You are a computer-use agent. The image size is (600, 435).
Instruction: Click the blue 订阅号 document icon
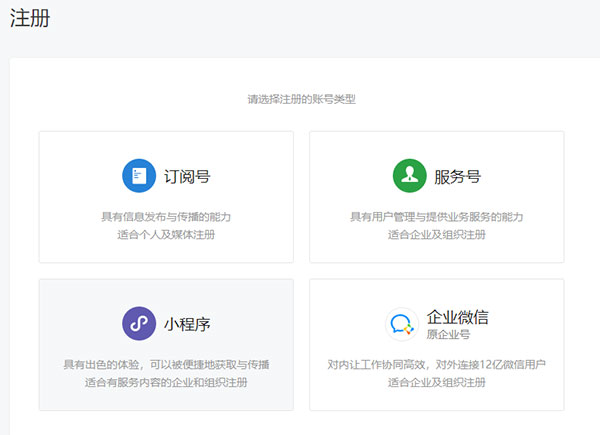(x=139, y=176)
